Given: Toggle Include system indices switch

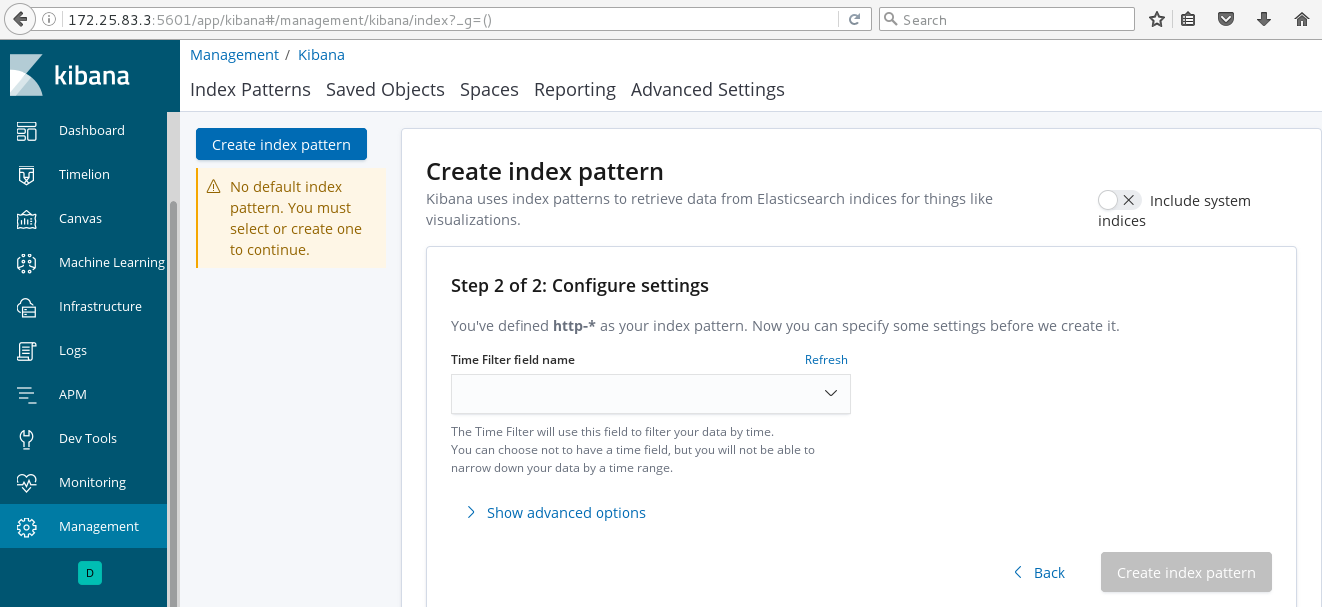Looking at the screenshot, I should tap(1119, 200).
